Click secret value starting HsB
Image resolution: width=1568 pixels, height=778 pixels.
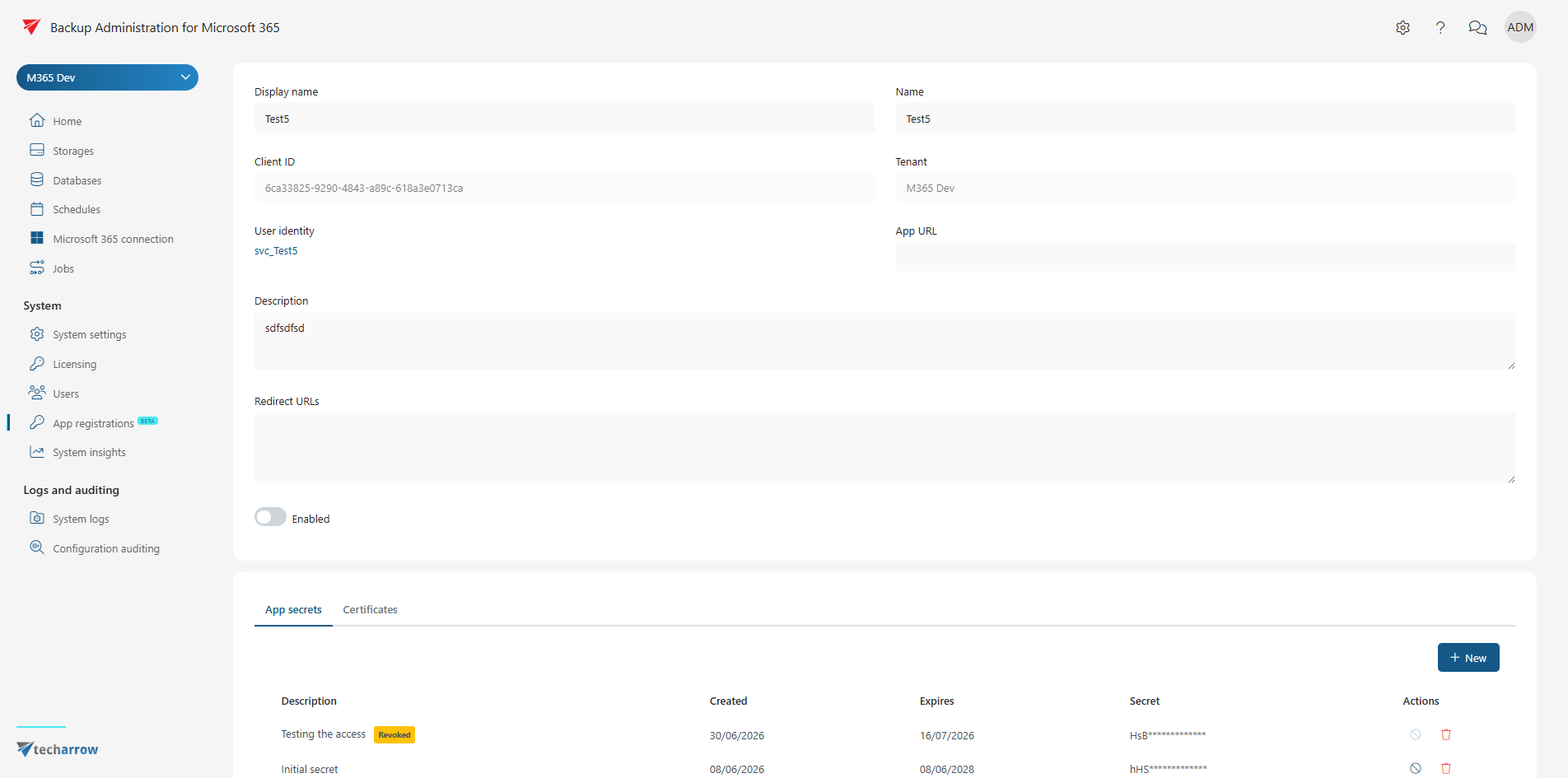[1168, 736]
